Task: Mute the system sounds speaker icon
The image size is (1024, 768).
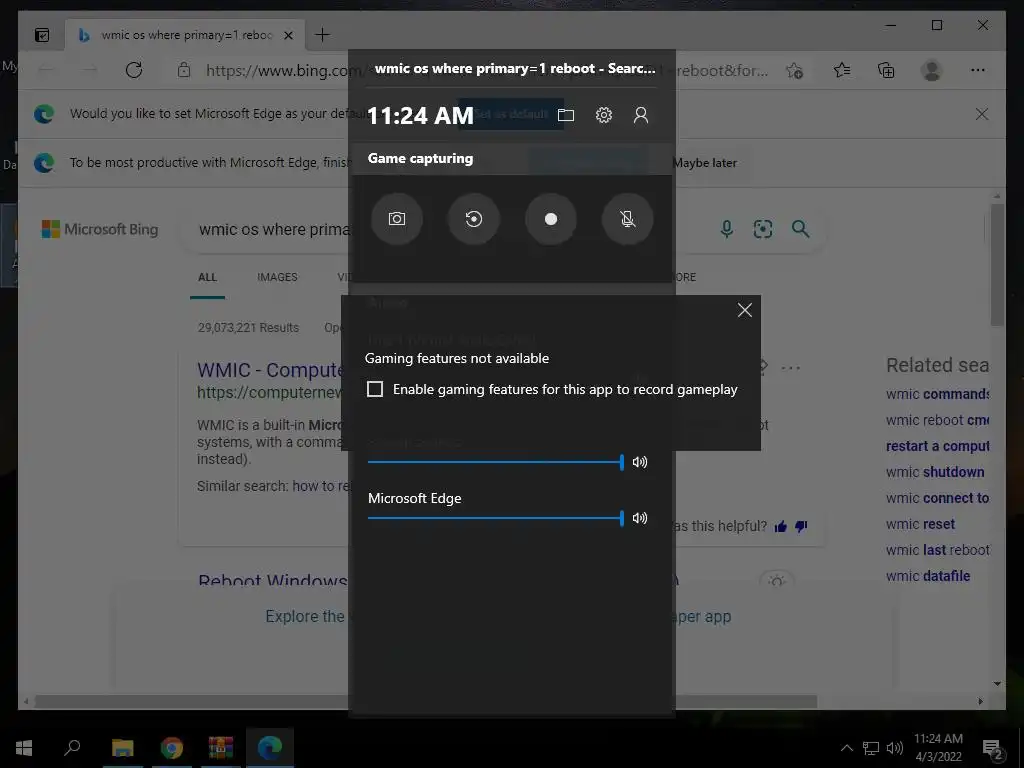Action: pos(640,462)
